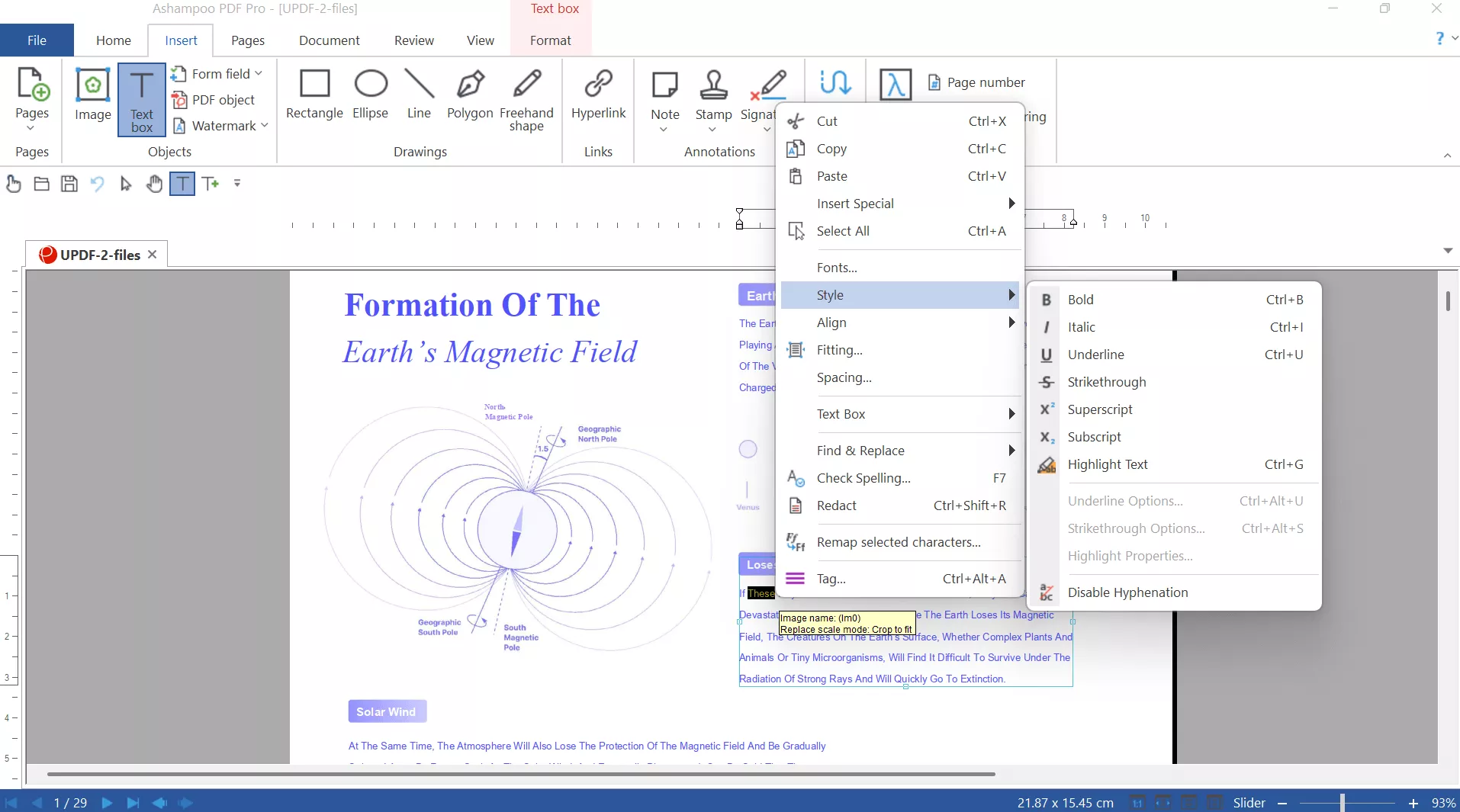Choose the Redact command
Screen dimensions: 1460x812
[x=836, y=505]
